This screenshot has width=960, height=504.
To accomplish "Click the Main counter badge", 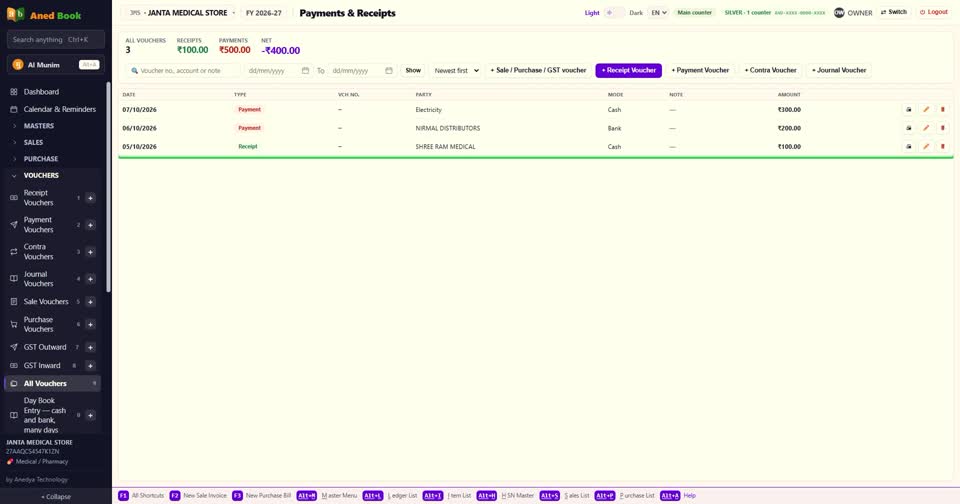I will click(x=694, y=12).
